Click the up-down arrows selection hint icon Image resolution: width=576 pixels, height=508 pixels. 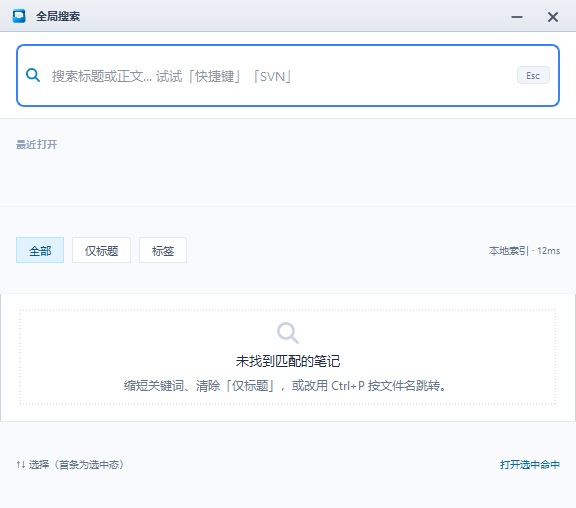[21, 465]
